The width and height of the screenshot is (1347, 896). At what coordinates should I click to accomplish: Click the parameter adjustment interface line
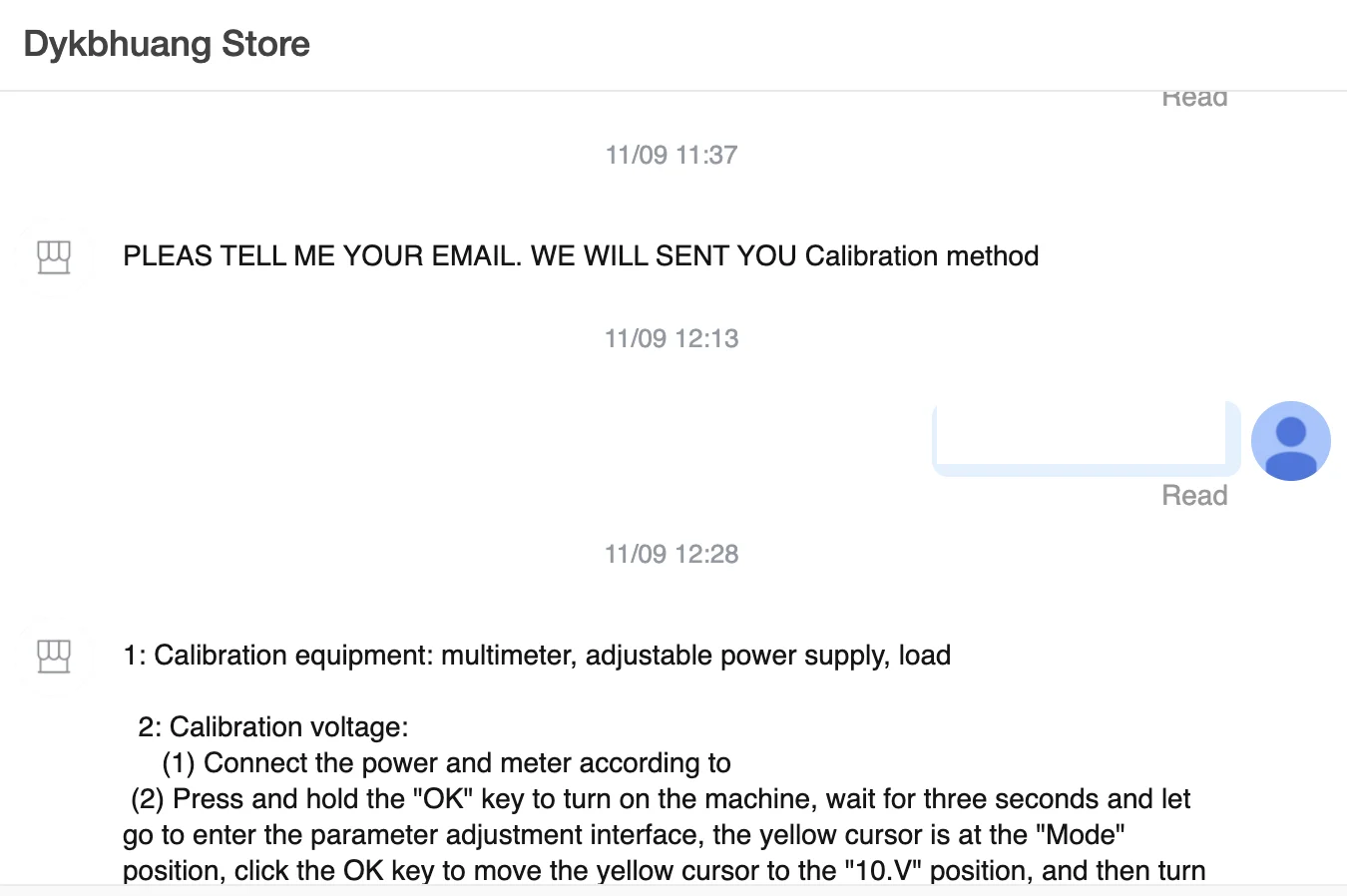(624, 835)
